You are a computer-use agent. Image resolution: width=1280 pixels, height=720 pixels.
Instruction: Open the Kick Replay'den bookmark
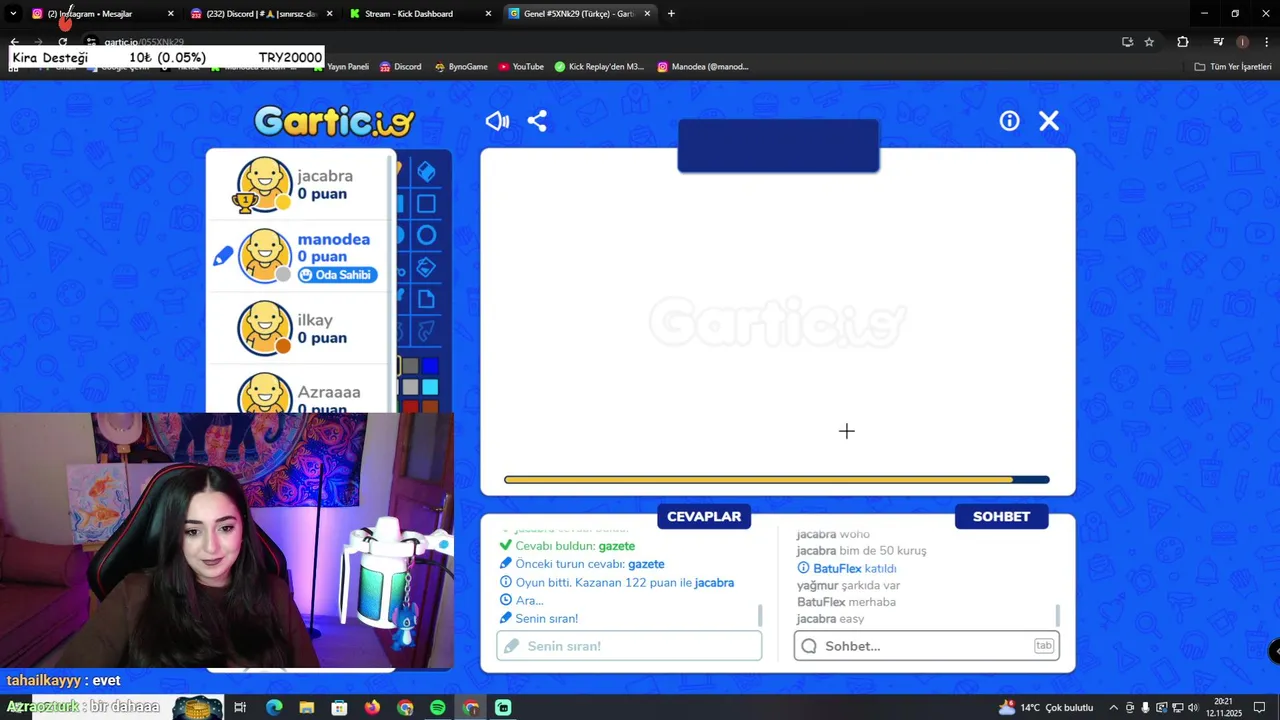point(600,67)
